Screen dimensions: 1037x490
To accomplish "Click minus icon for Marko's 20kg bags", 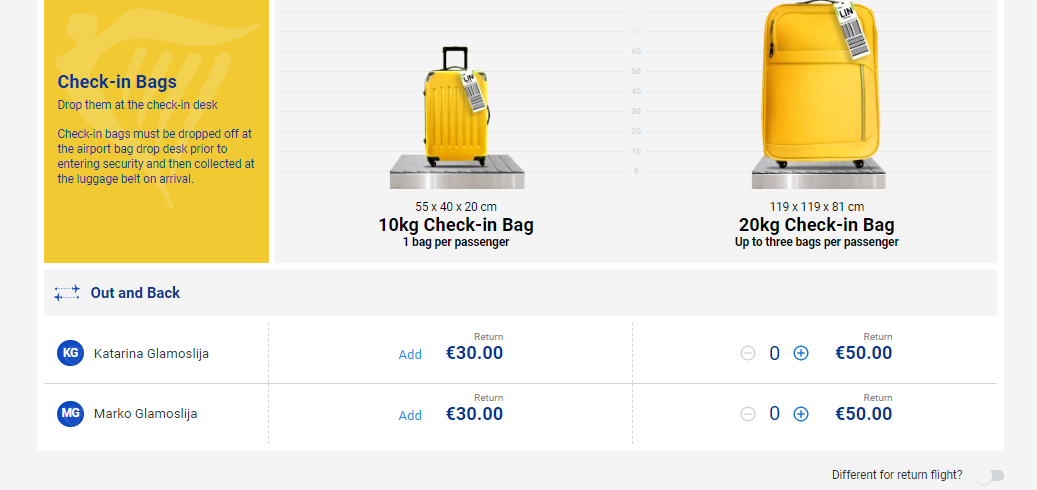I will pyautogui.click(x=748, y=414).
